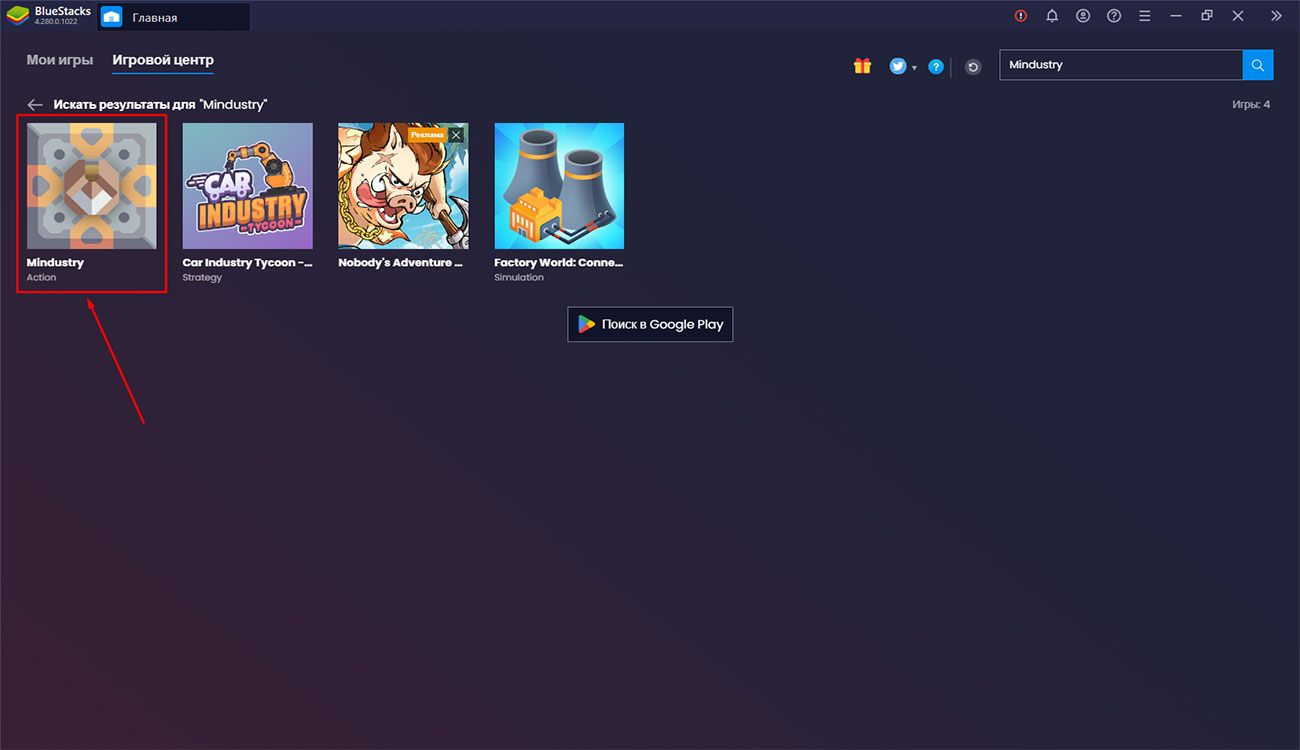Click the Поиск в Google Play button

click(650, 324)
